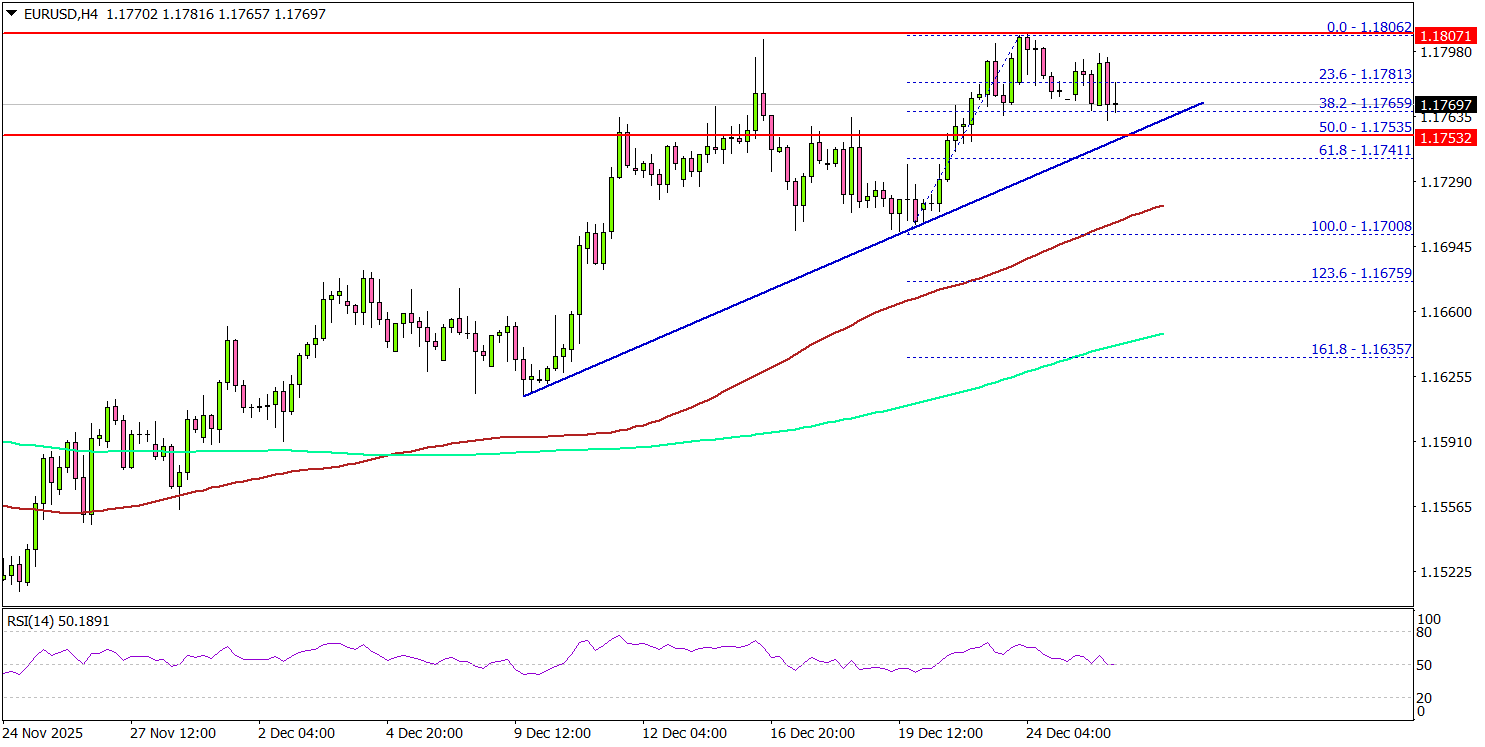Select the EURUSD,H4 symbol title
Image resolution: width=1485 pixels, height=747 pixels.
click(x=60, y=15)
